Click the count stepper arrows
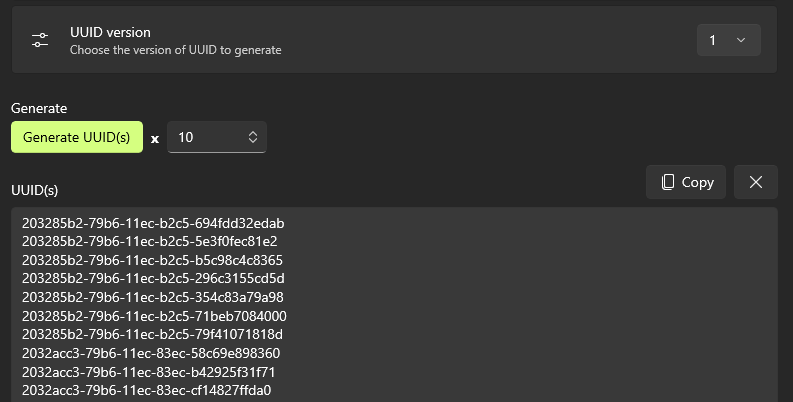 253,137
